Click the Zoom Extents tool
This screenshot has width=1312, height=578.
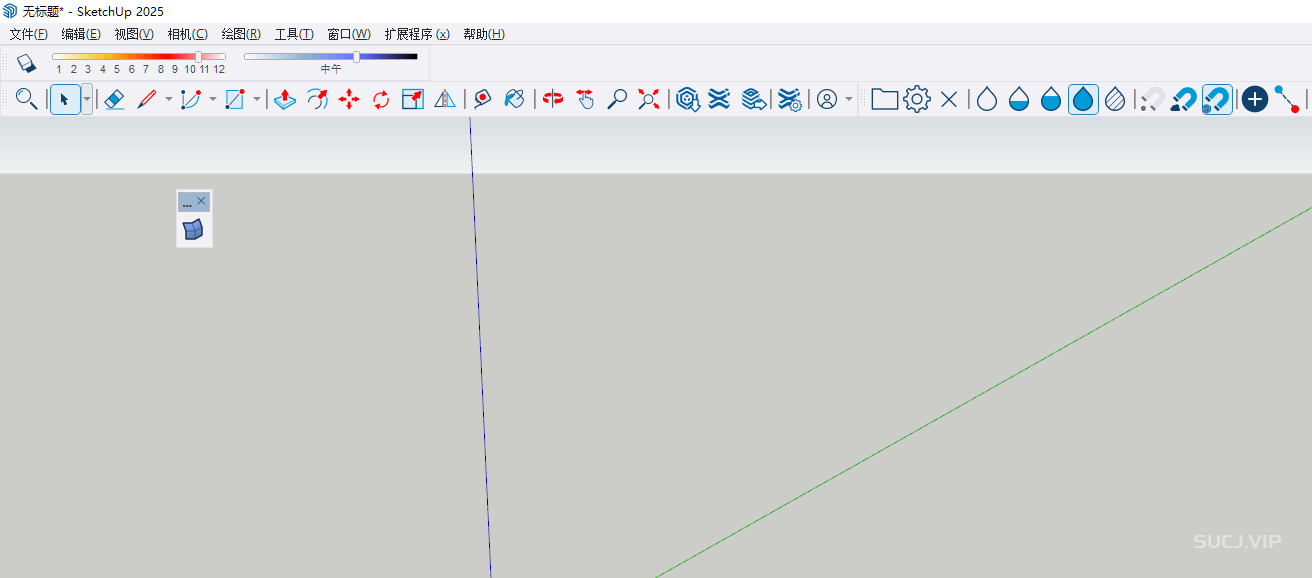click(649, 99)
